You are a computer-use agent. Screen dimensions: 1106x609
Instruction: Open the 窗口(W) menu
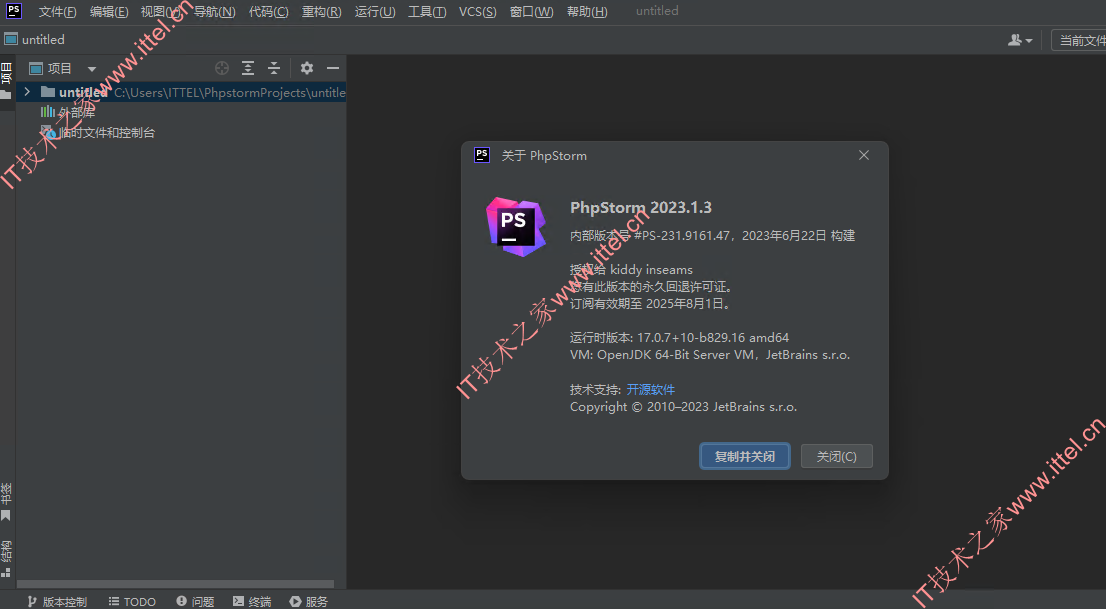[x=531, y=11]
